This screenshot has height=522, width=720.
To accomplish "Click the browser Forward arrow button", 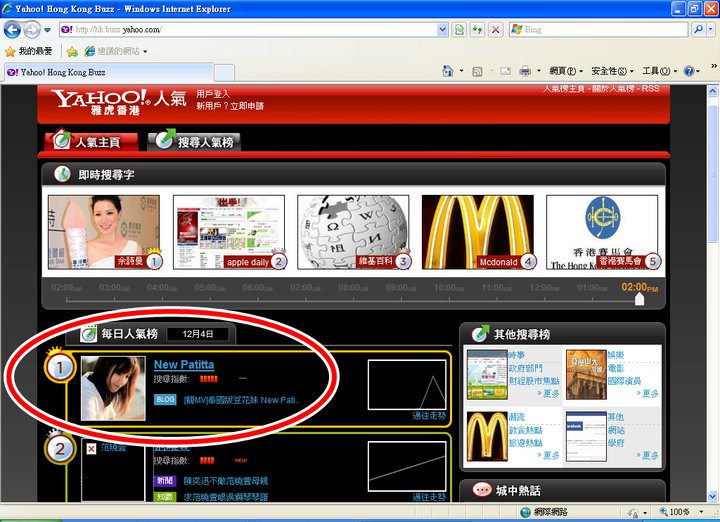I will click(x=32, y=30).
